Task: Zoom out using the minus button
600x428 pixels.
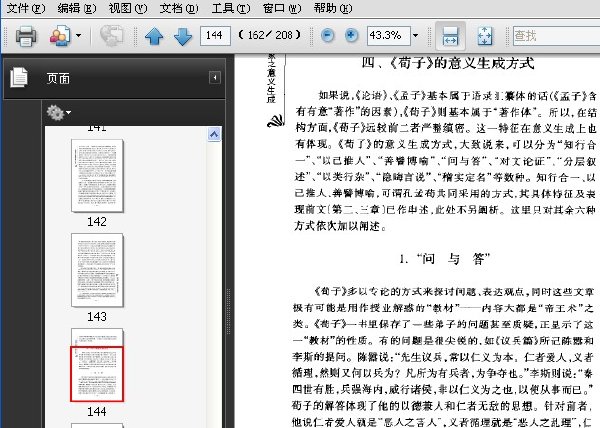Action: pos(327,36)
